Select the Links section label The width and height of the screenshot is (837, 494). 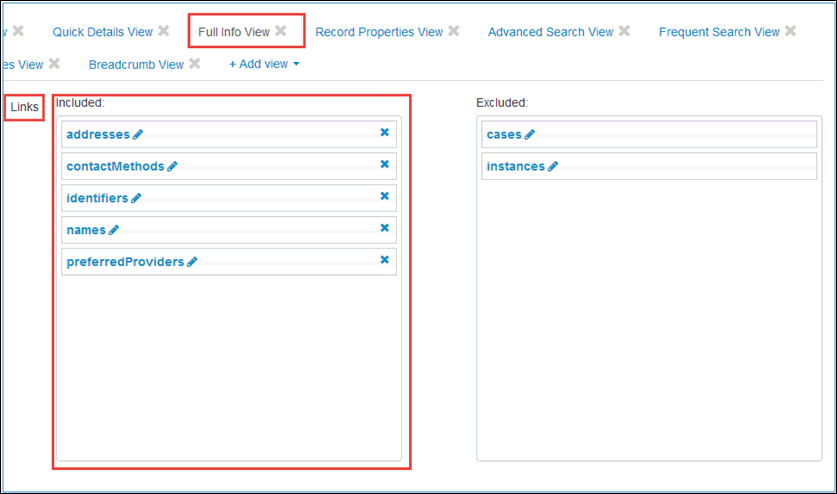pyautogui.click(x=24, y=107)
